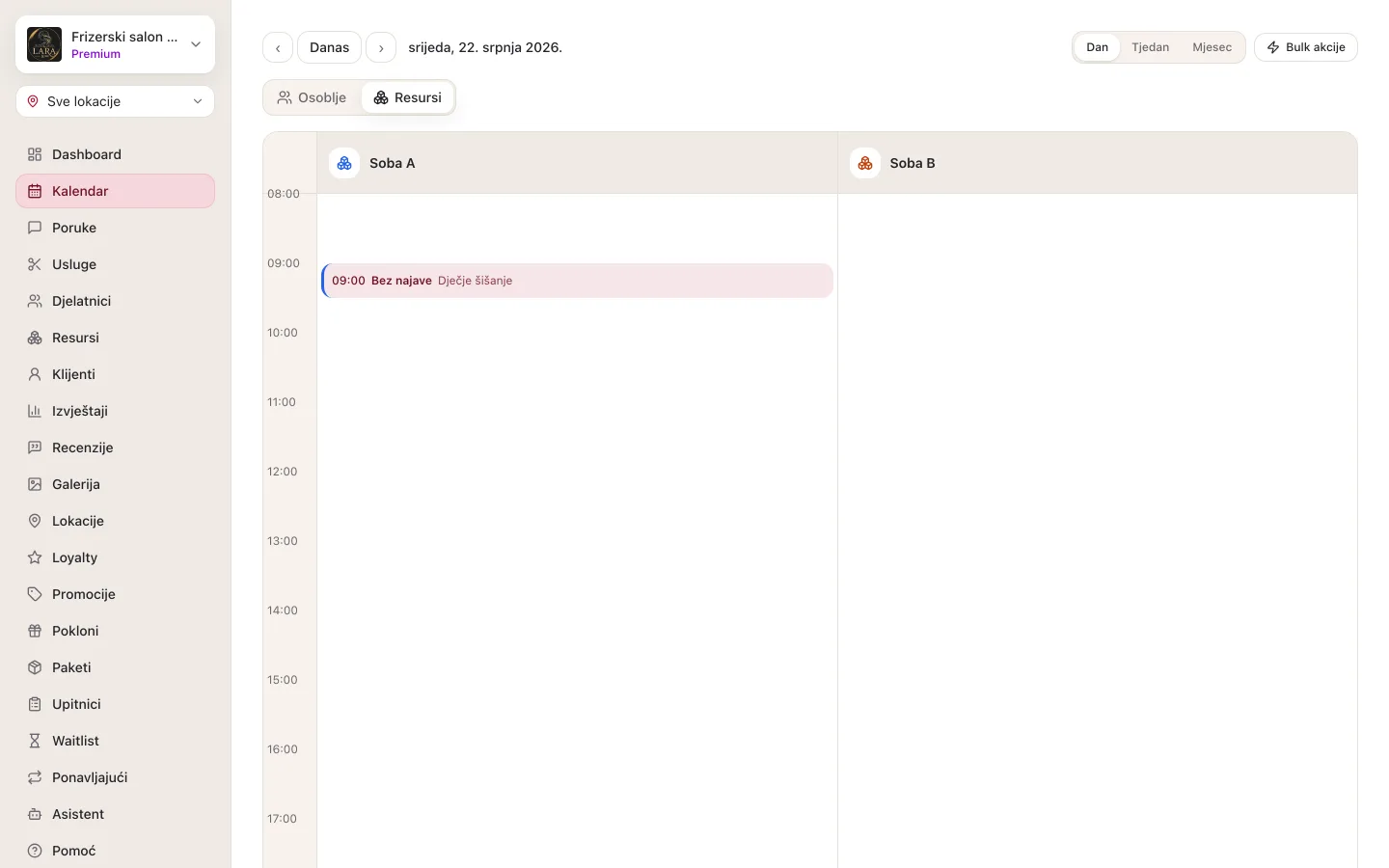
Task: Click the date srijeda, 22. srpnja 2026.
Action: tap(485, 47)
